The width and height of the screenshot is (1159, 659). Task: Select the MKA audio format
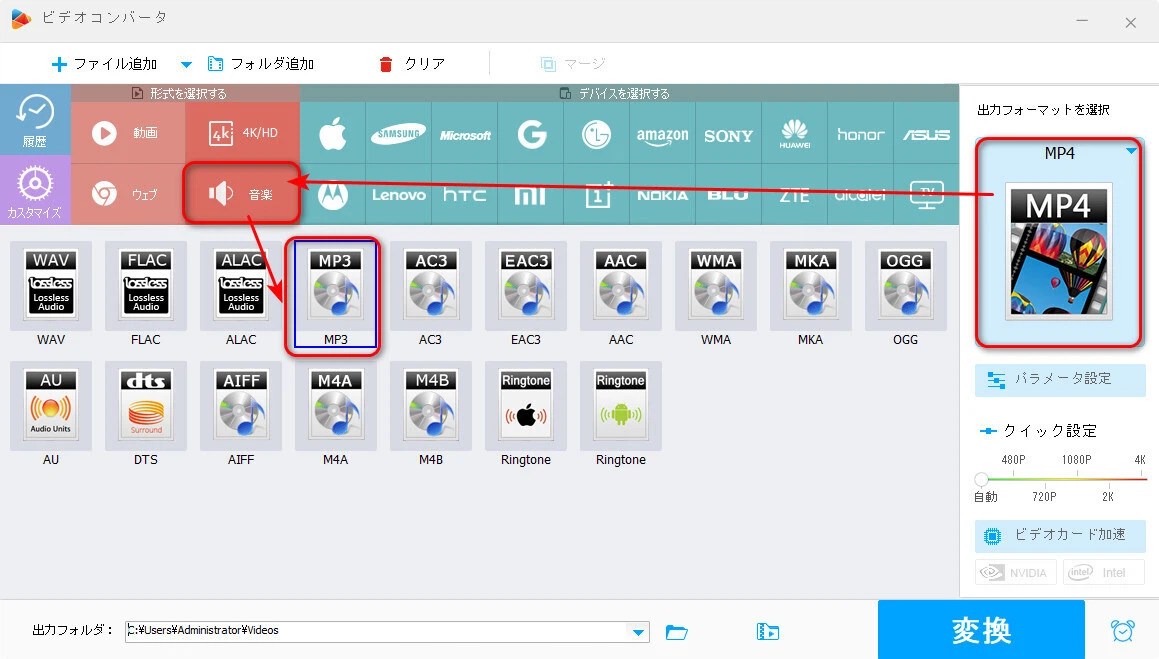coord(811,286)
